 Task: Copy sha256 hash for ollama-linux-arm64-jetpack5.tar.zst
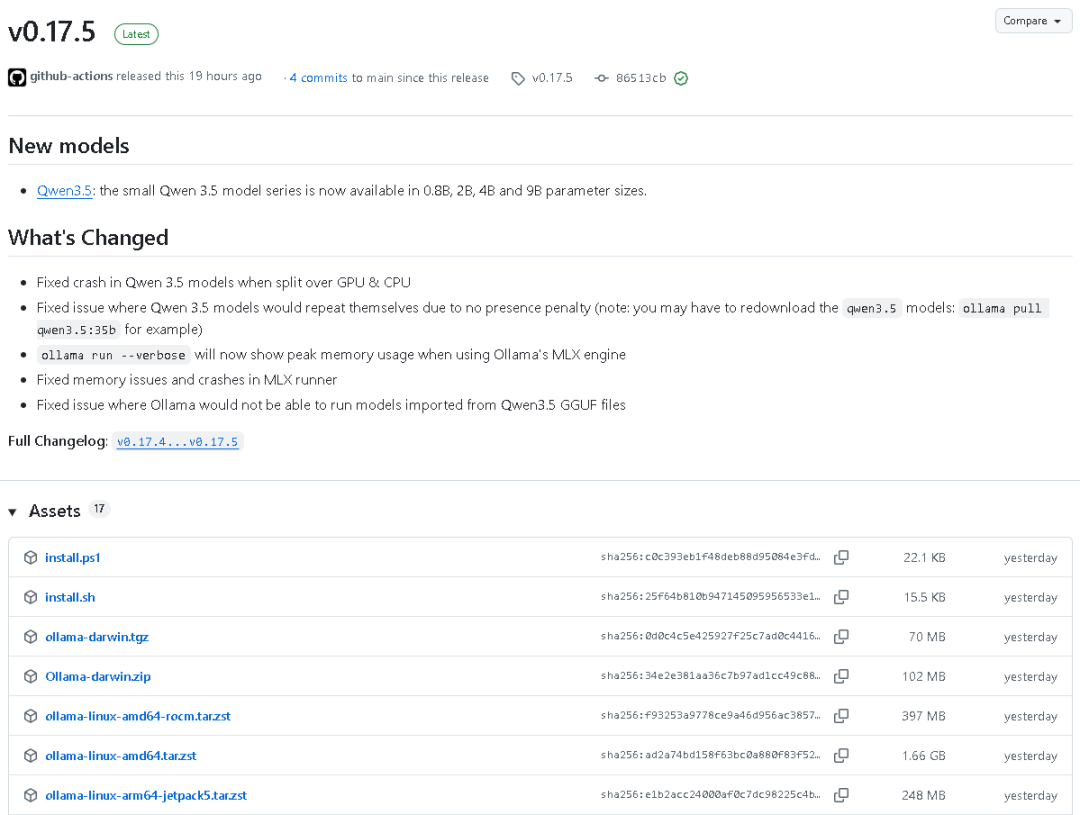coord(841,796)
